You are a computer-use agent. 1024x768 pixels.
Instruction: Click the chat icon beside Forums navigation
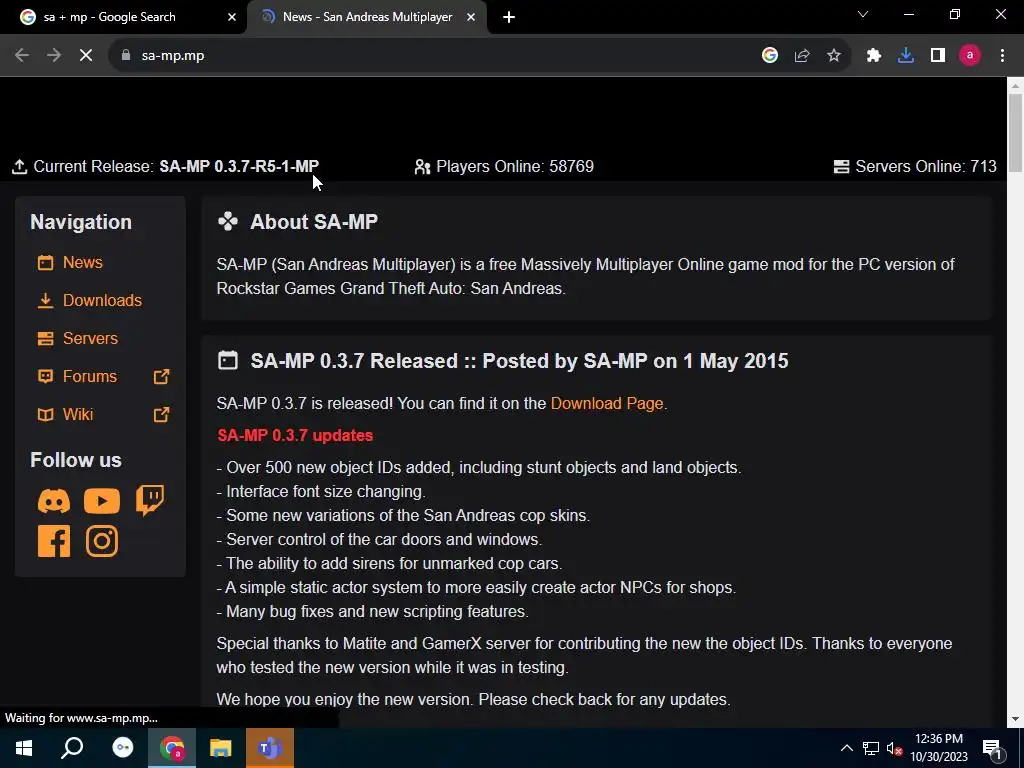pyautogui.click(x=45, y=377)
